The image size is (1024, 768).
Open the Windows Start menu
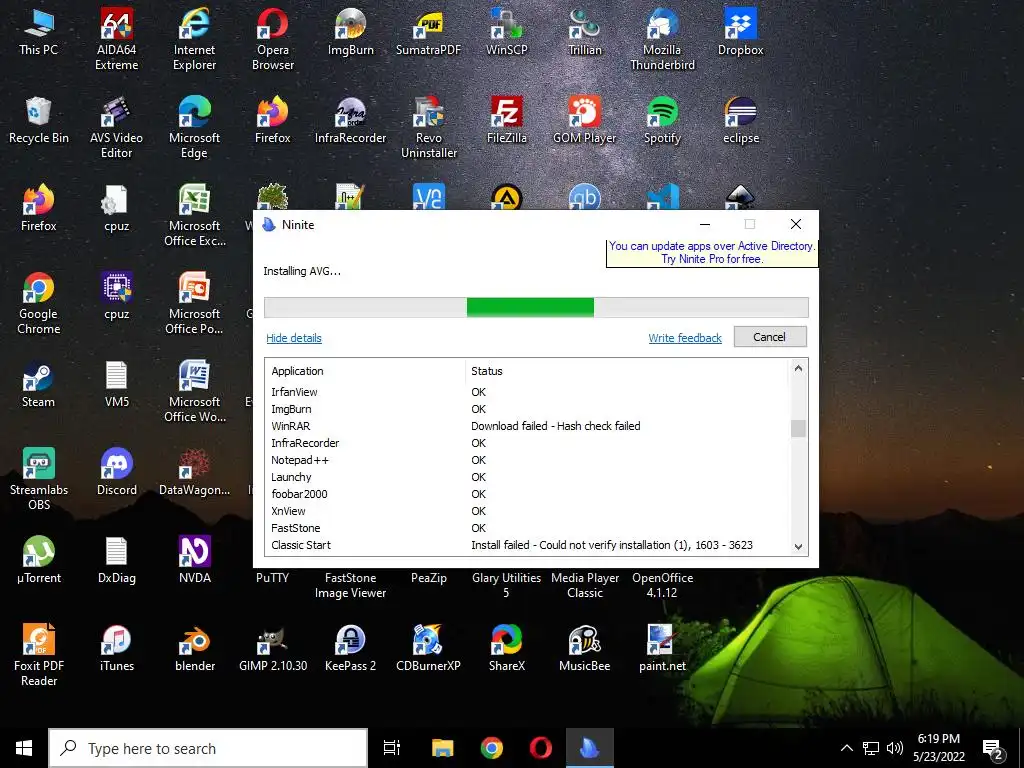[x=24, y=748]
